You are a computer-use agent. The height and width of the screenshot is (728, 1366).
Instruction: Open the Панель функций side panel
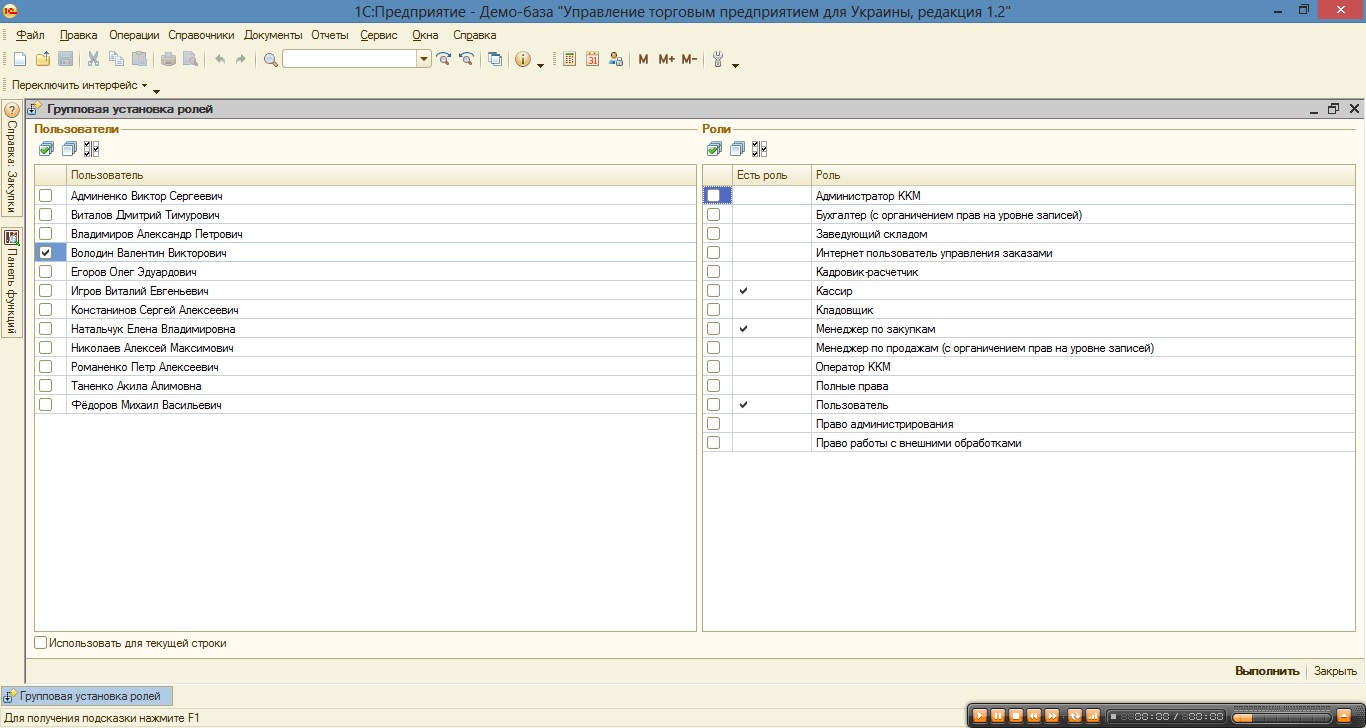[x=12, y=283]
